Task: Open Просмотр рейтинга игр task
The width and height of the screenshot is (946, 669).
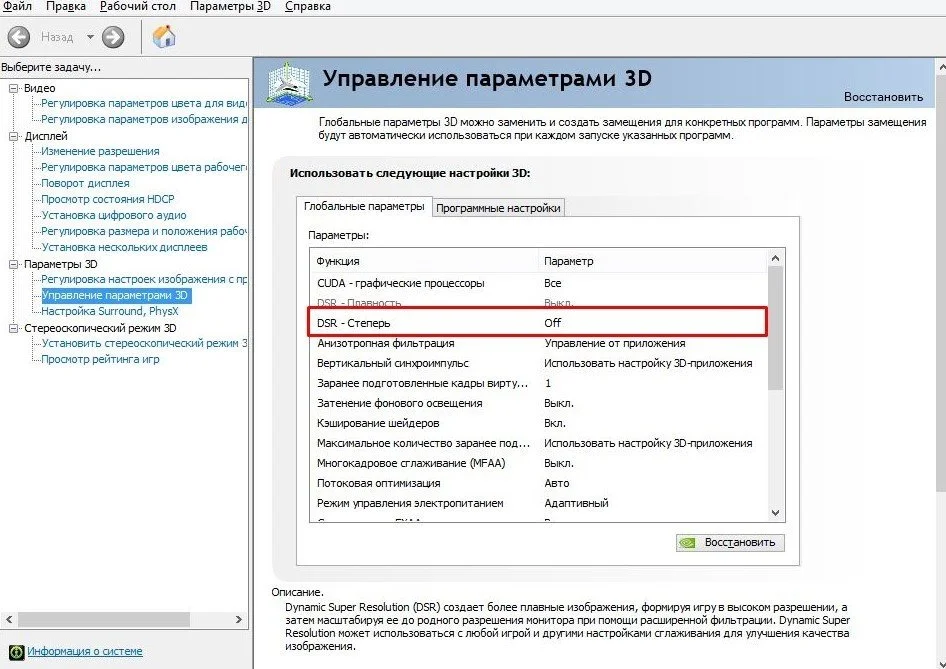Action: coord(100,360)
